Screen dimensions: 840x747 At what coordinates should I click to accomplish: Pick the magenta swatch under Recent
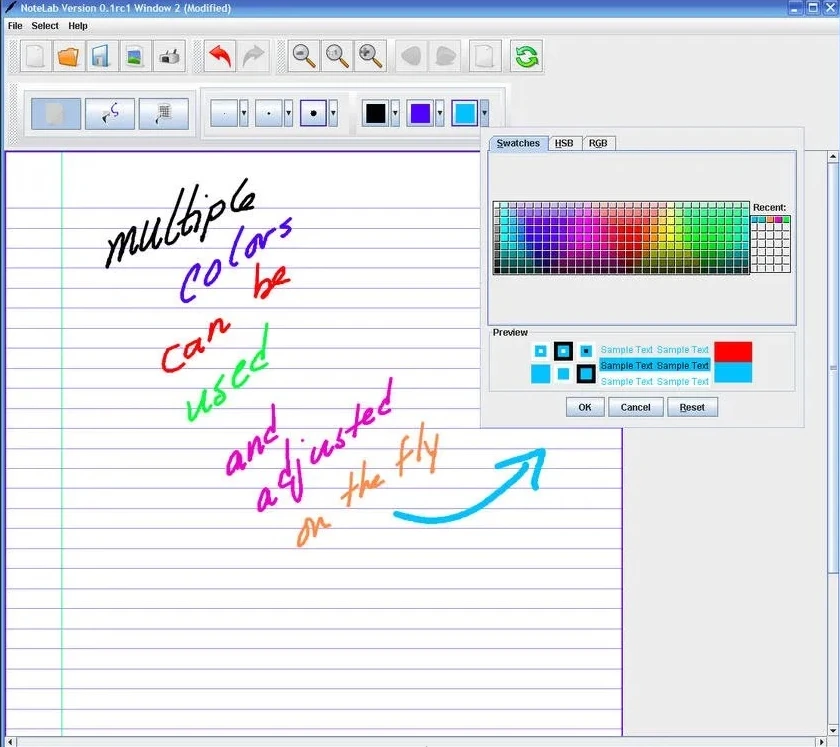(x=778, y=220)
